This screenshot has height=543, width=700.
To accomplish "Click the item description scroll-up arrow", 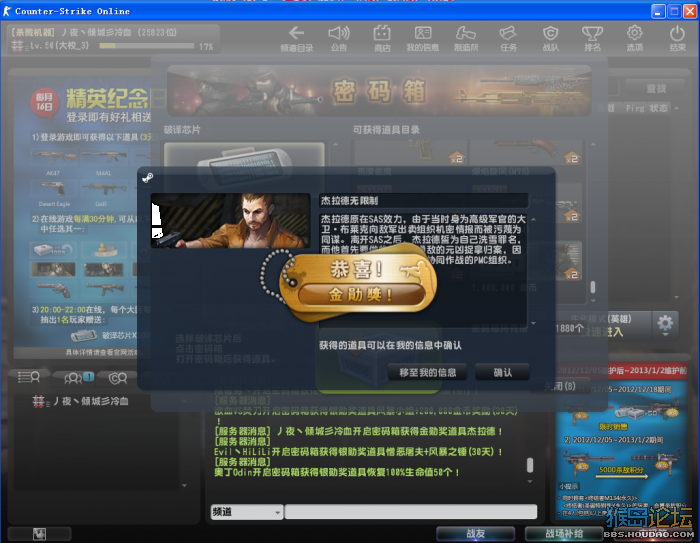I will coord(533,219).
